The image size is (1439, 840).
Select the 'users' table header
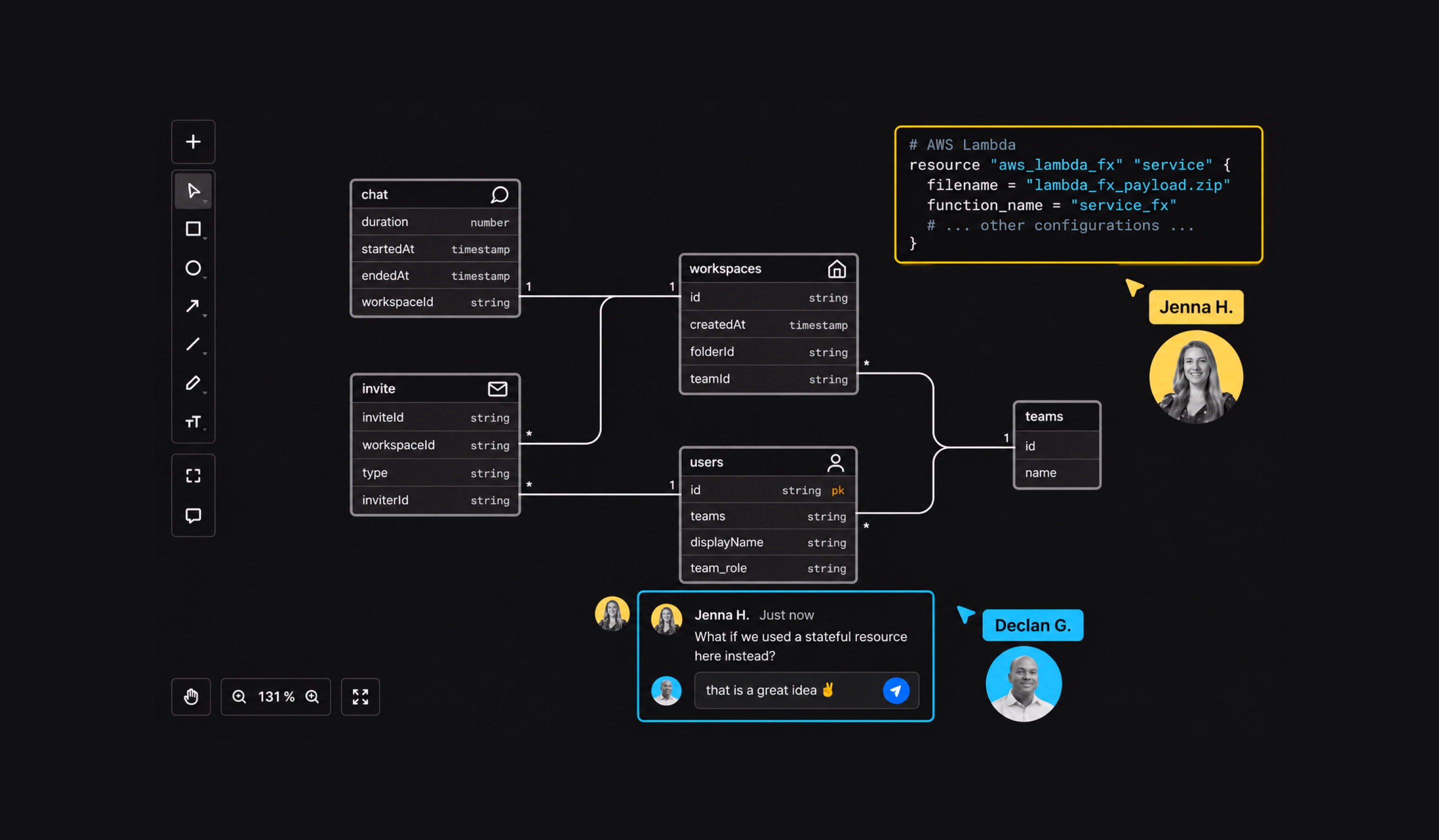[768, 462]
